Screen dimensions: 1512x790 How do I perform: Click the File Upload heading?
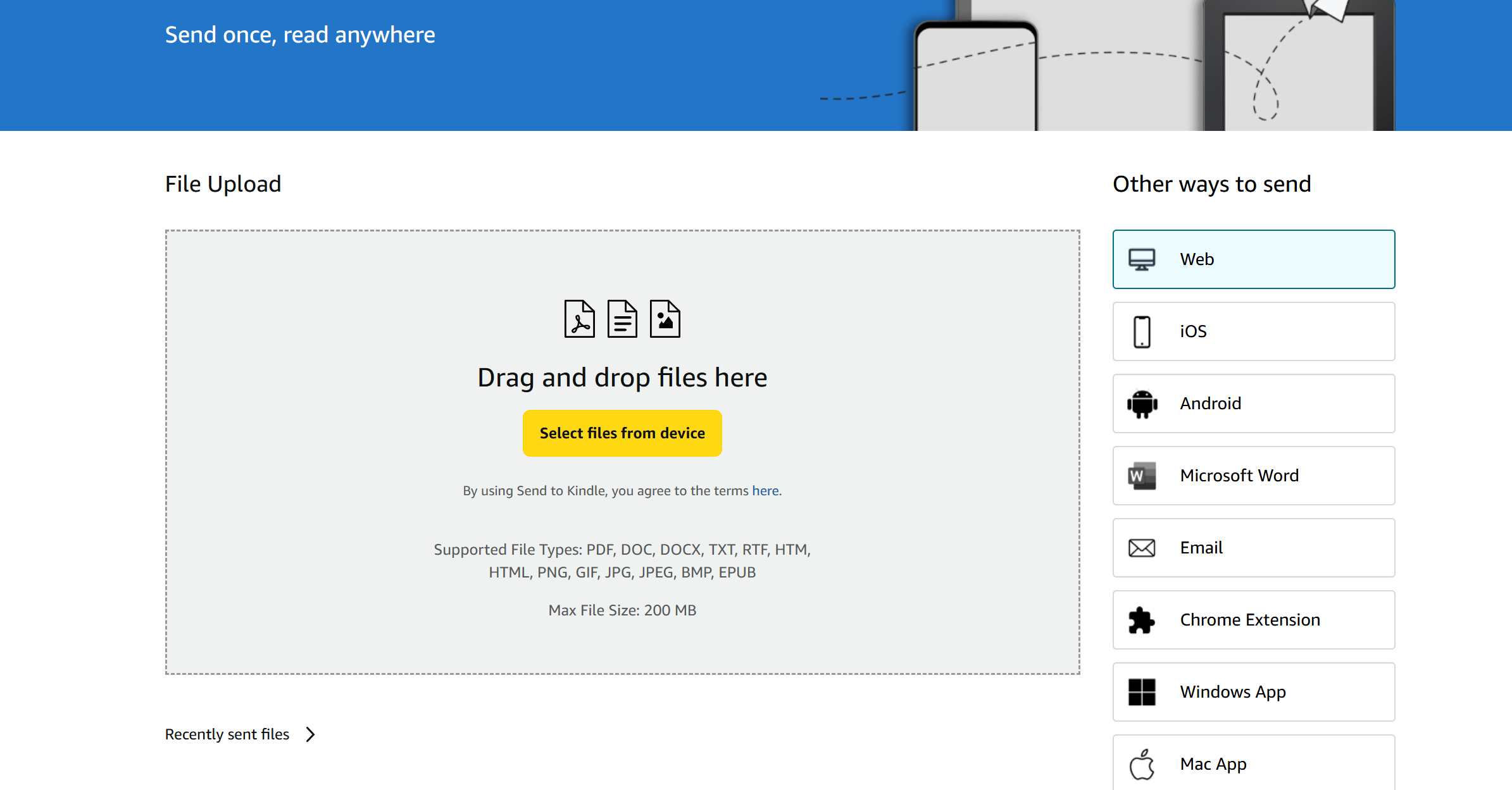click(223, 184)
